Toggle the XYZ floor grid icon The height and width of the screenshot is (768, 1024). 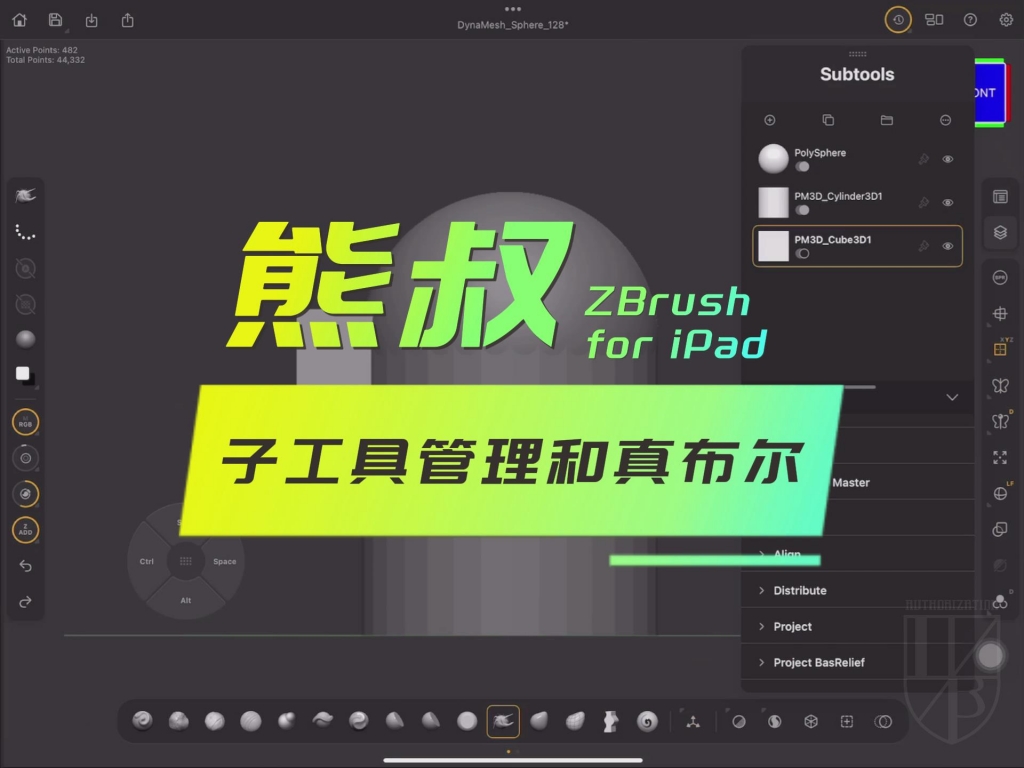click(x=1000, y=349)
